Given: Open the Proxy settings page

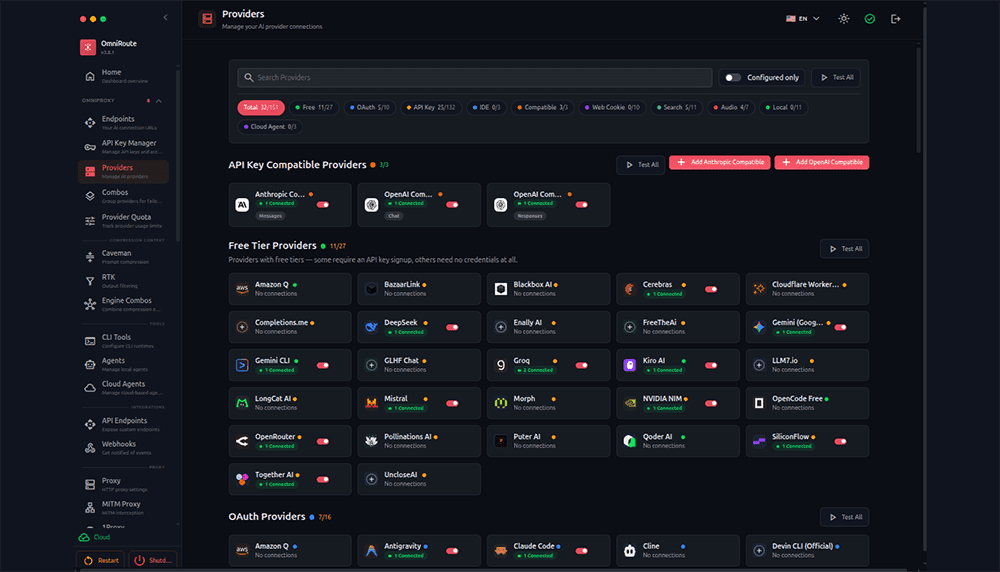Looking at the screenshot, I should click(122, 484).
